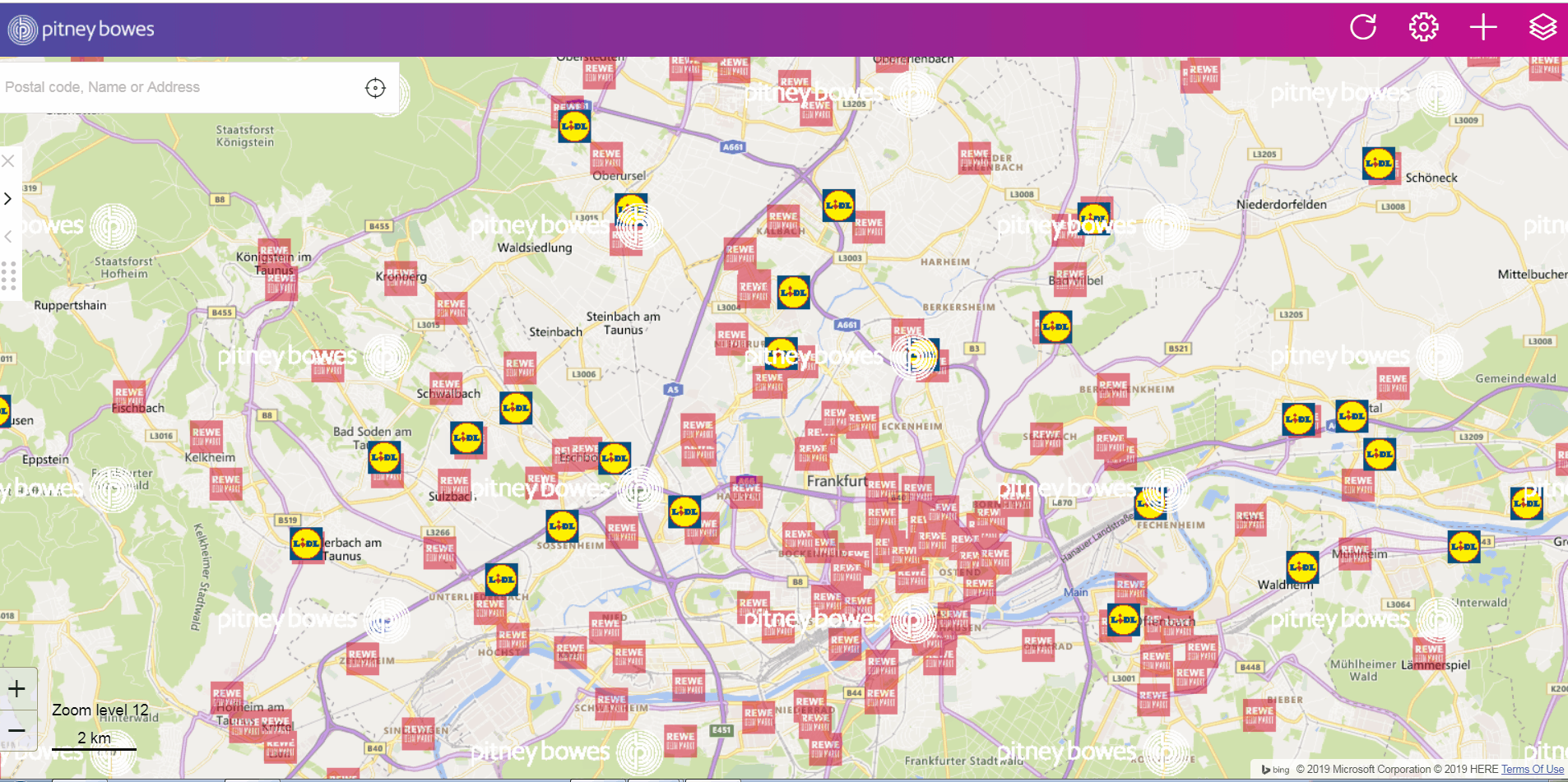
Task: Select the REWE marker above Oberursel label
Action: (x=606, y=156)
